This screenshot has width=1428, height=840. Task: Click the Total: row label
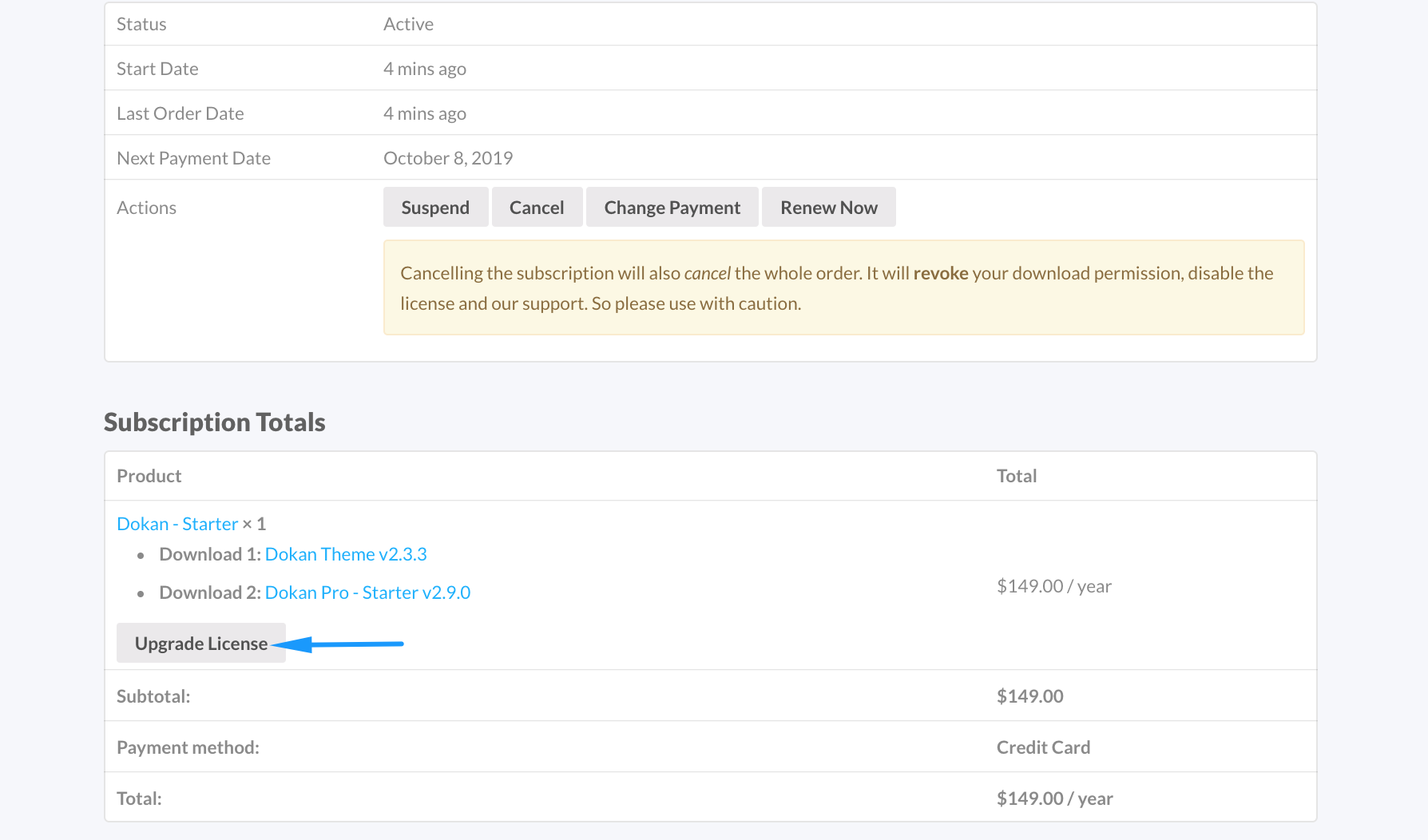tap(139, 798)
